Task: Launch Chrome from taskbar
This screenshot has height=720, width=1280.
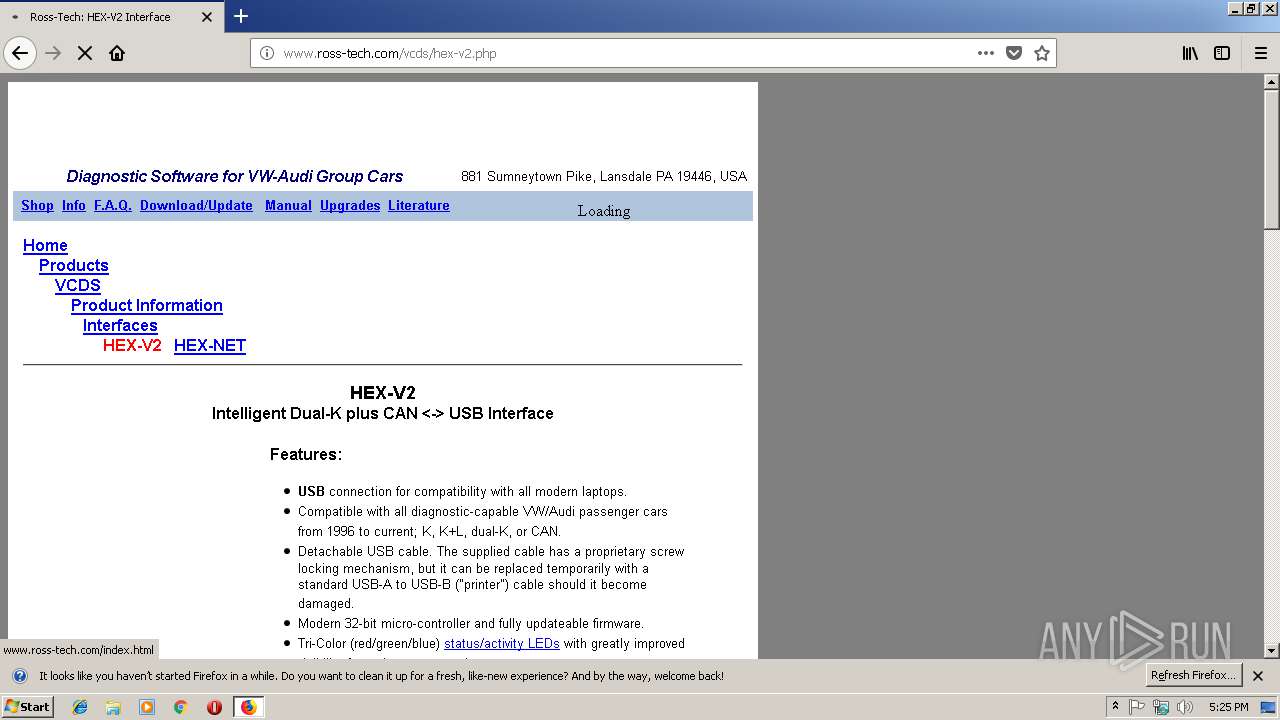Action: click(180, 707)
